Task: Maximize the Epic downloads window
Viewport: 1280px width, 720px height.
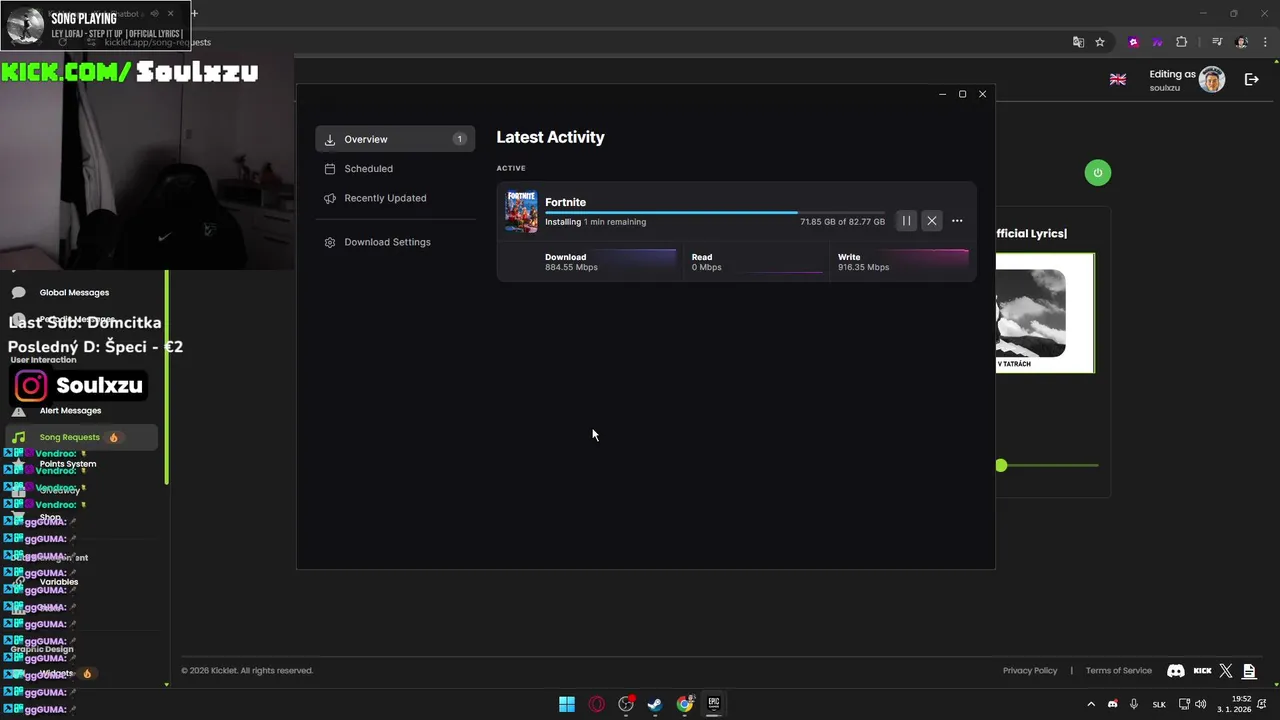Action: (x=962, y=94)
